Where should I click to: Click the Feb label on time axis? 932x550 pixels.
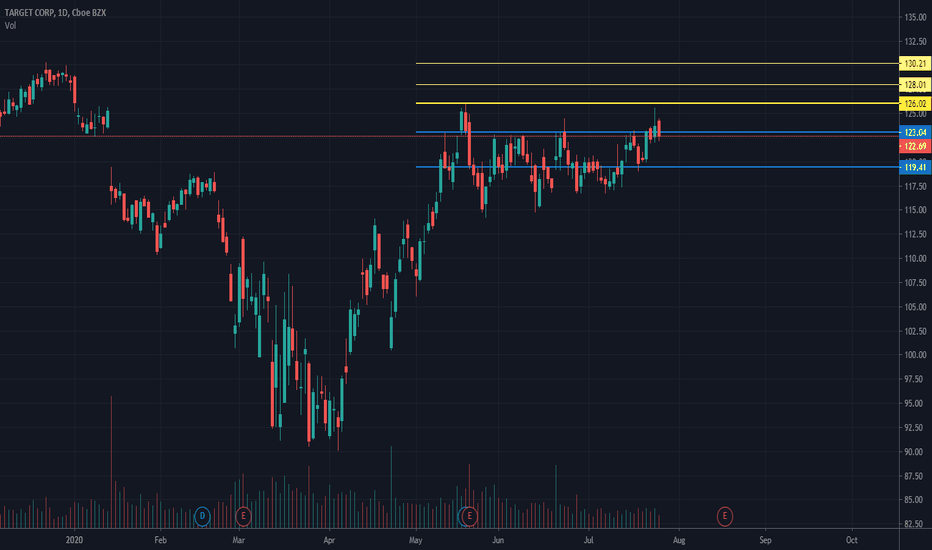pos(160,540)
